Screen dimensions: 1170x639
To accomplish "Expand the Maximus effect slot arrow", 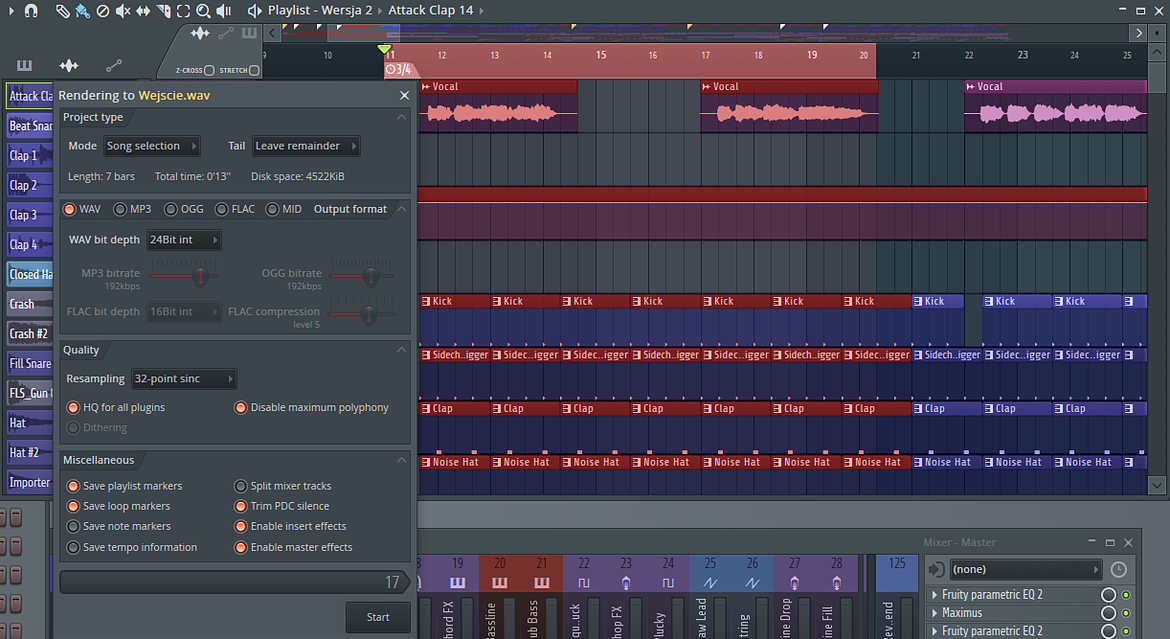I will pos(934,613).
